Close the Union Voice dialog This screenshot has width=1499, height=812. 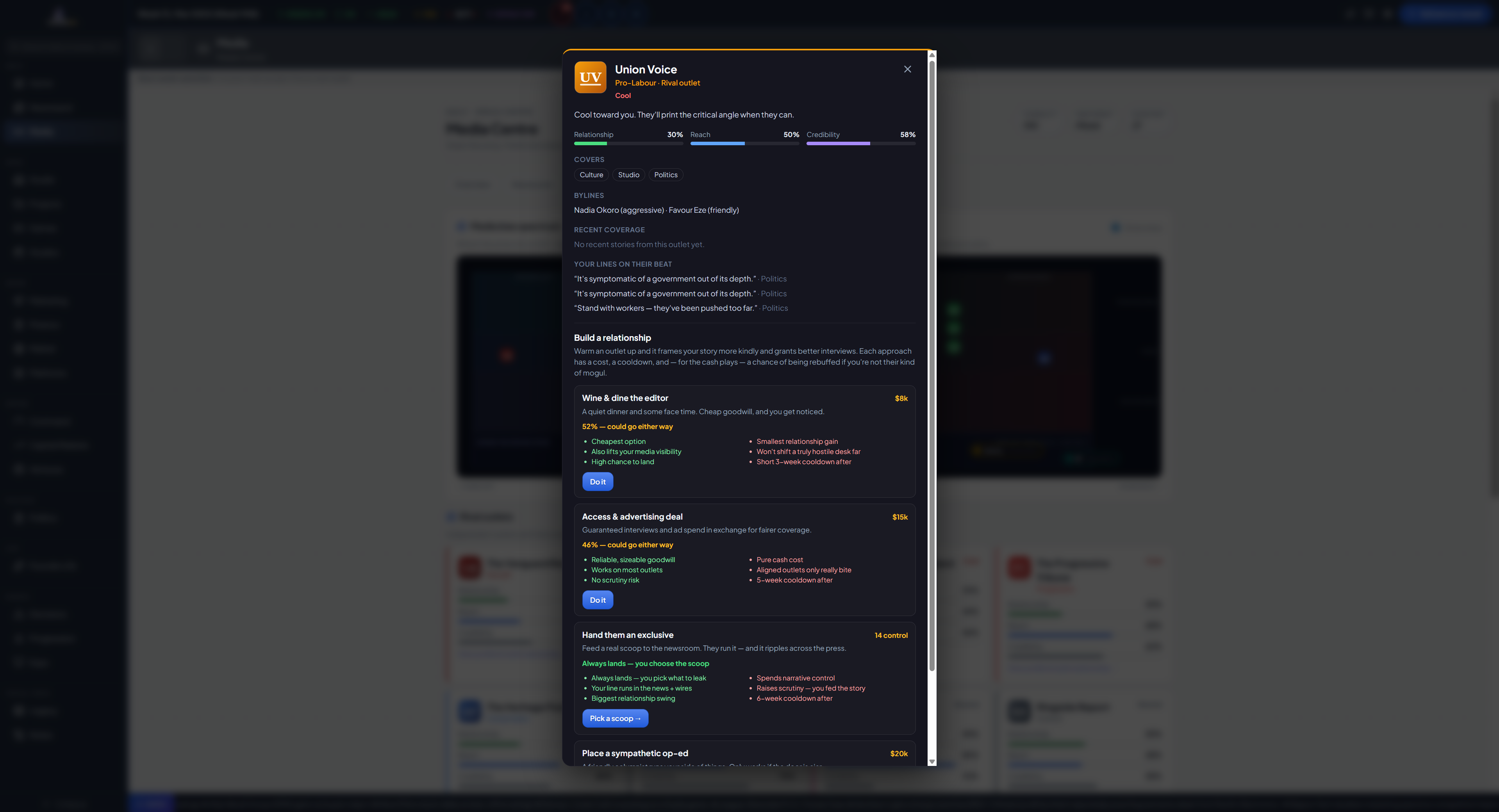point(907,69)
